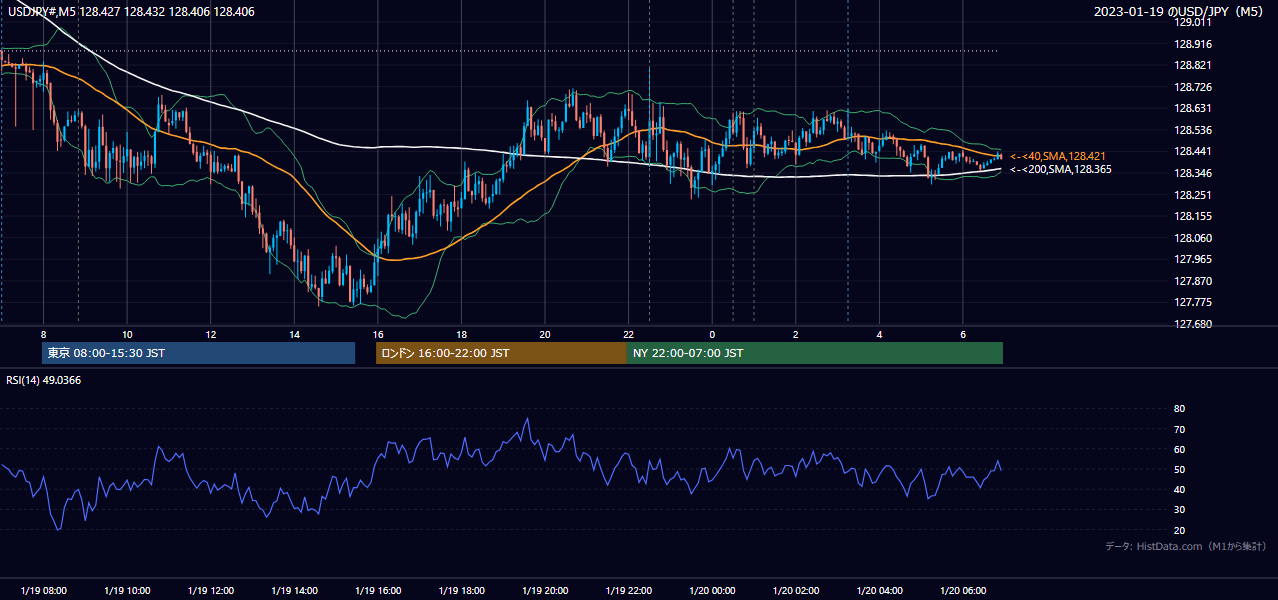
Task: Click price axis label 128.821
Action: click(1192, 65)
